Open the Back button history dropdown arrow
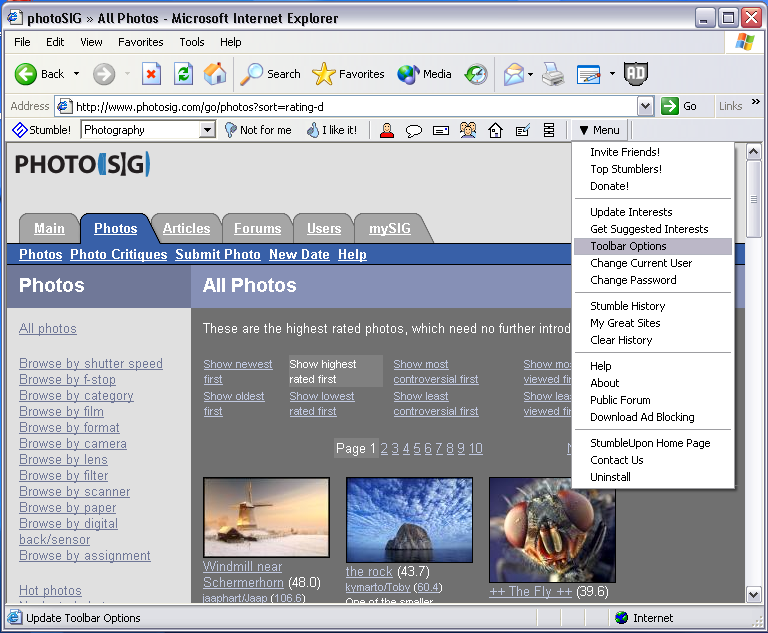 point(76,74)
